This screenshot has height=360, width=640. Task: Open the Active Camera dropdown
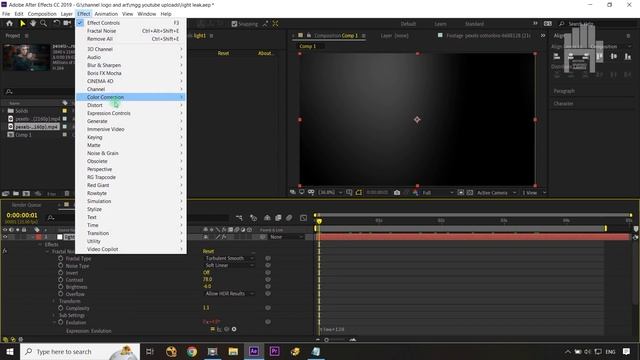tap(497, 193)
